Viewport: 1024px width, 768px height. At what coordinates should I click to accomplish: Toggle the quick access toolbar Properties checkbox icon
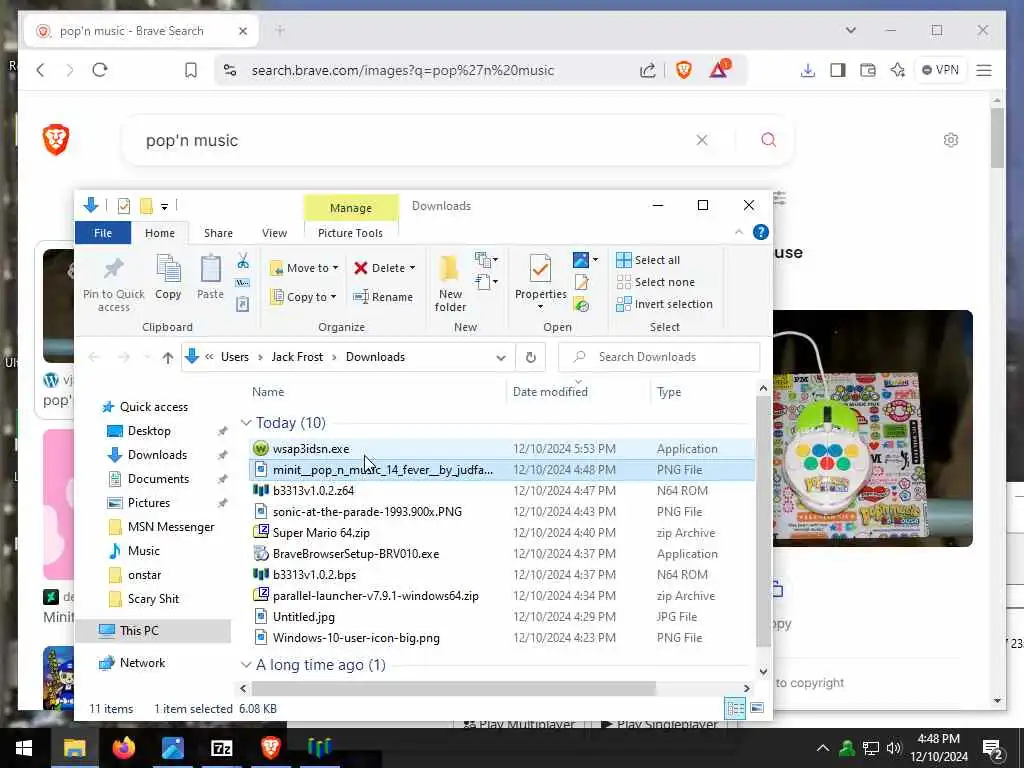[x=123, y=206]
